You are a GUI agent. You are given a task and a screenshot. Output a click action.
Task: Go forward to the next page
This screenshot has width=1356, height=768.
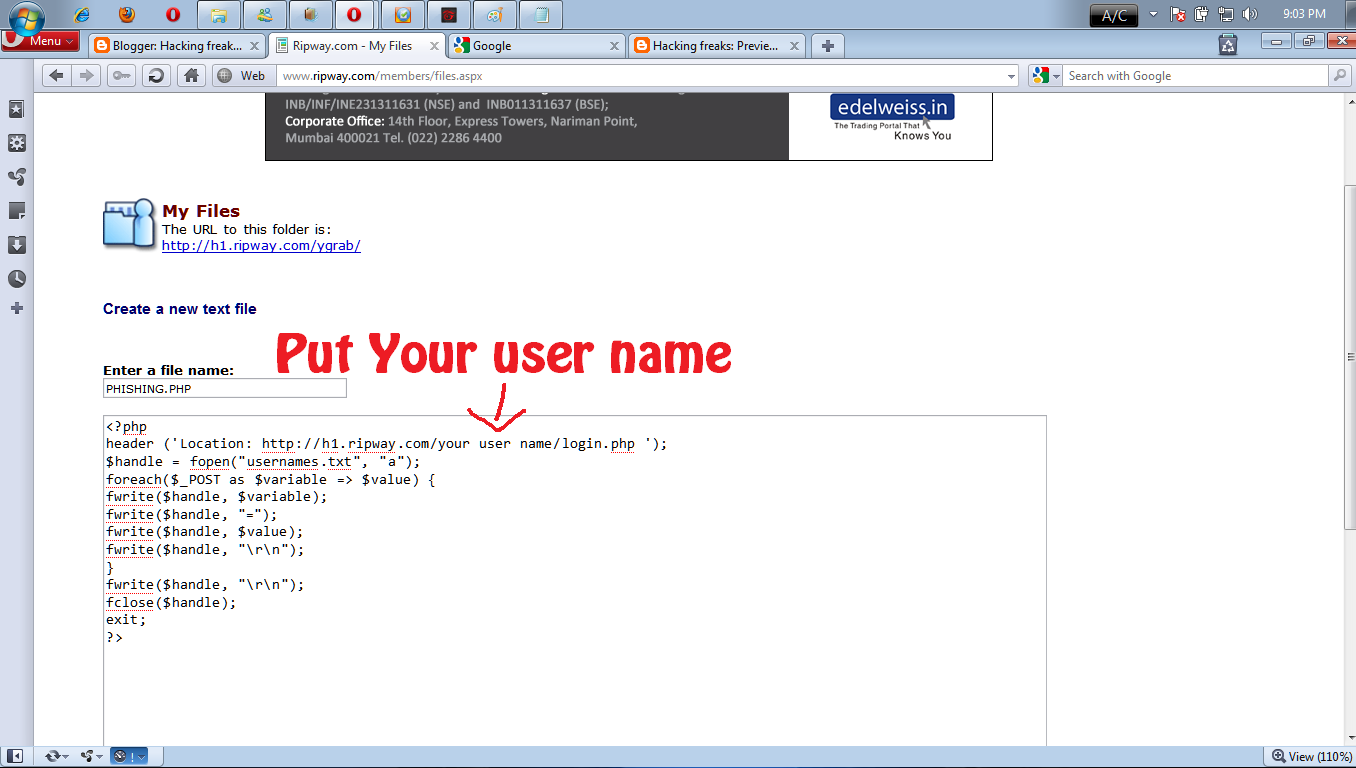click(88, 76)
